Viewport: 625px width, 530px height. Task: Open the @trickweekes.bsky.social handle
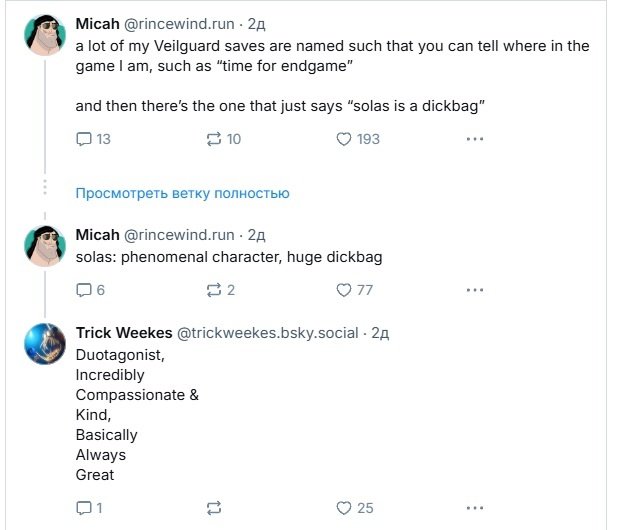(x=267, y=333)
